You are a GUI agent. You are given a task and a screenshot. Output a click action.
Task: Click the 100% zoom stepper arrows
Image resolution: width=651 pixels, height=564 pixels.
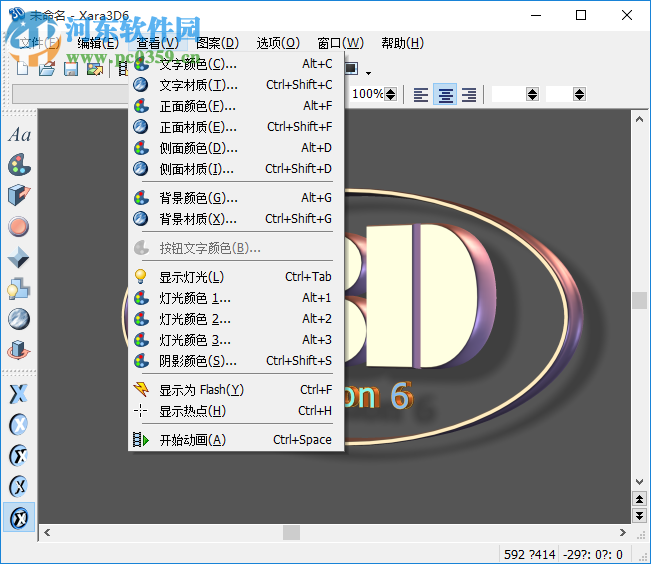[390, 94]
